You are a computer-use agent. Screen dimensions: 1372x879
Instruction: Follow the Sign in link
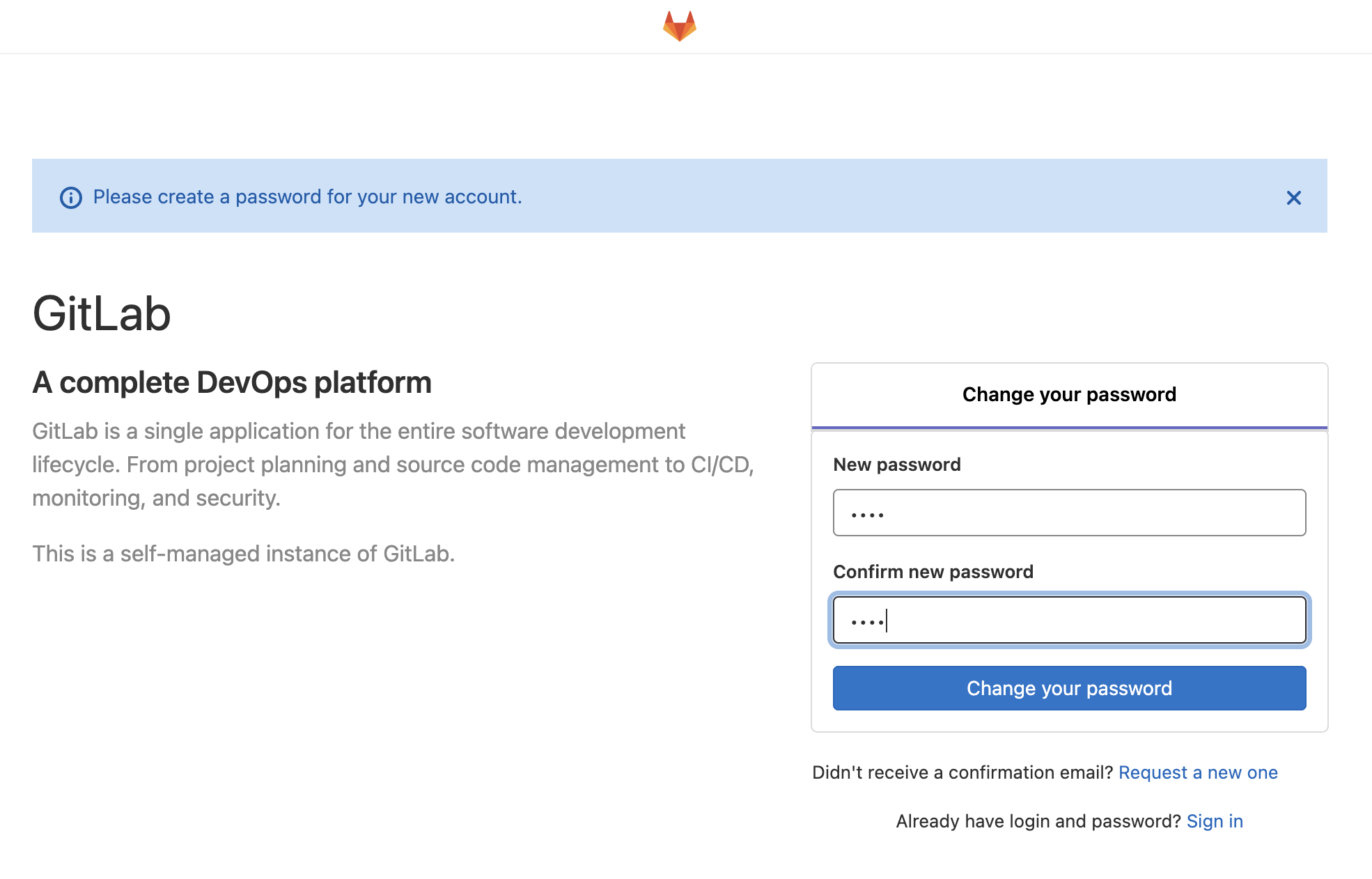click(1215, 821)
